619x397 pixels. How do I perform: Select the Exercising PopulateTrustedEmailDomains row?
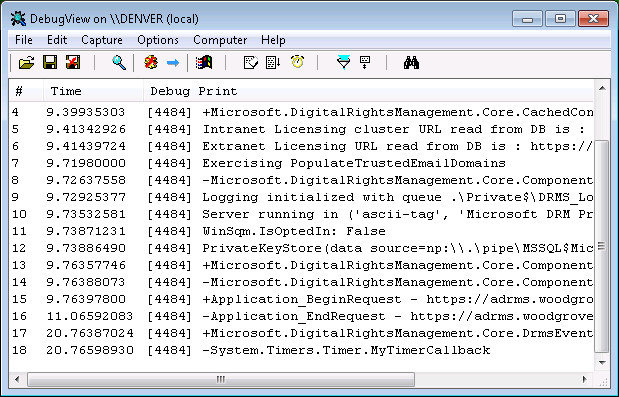coord(301,163)
